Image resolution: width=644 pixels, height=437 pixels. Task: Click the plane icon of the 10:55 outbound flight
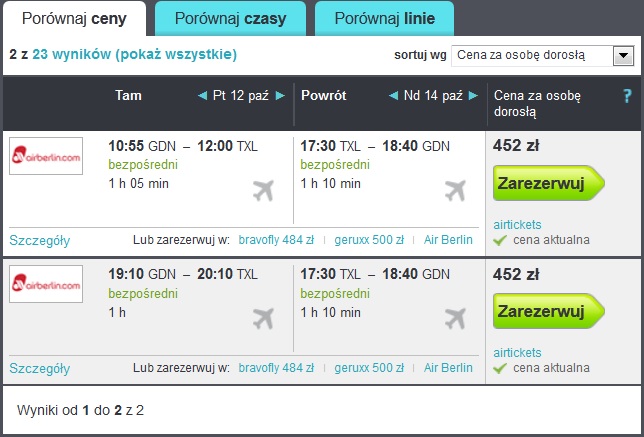click(x=263, y=191)
